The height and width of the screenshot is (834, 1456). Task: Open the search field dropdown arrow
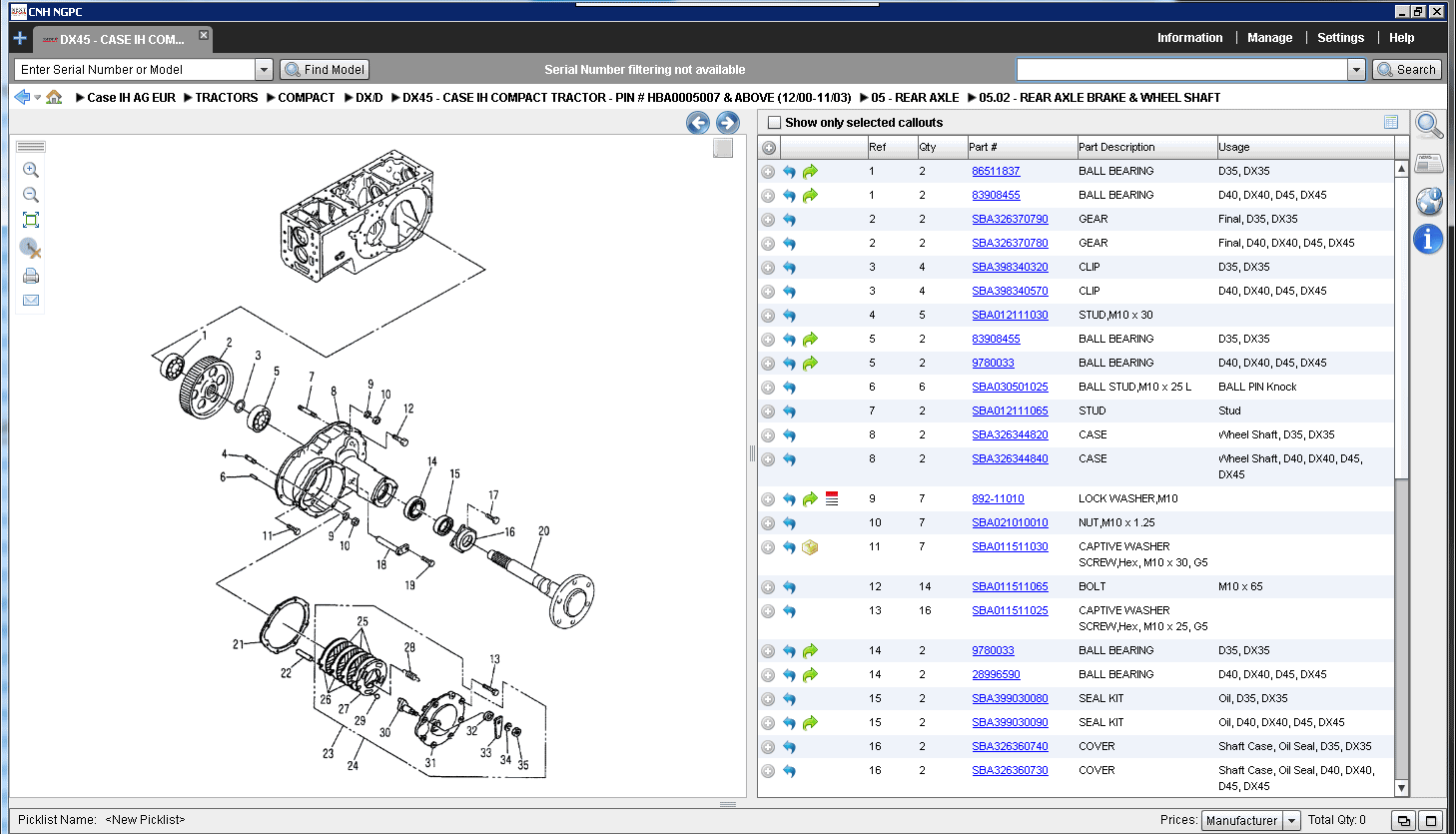click(1356, 70)
